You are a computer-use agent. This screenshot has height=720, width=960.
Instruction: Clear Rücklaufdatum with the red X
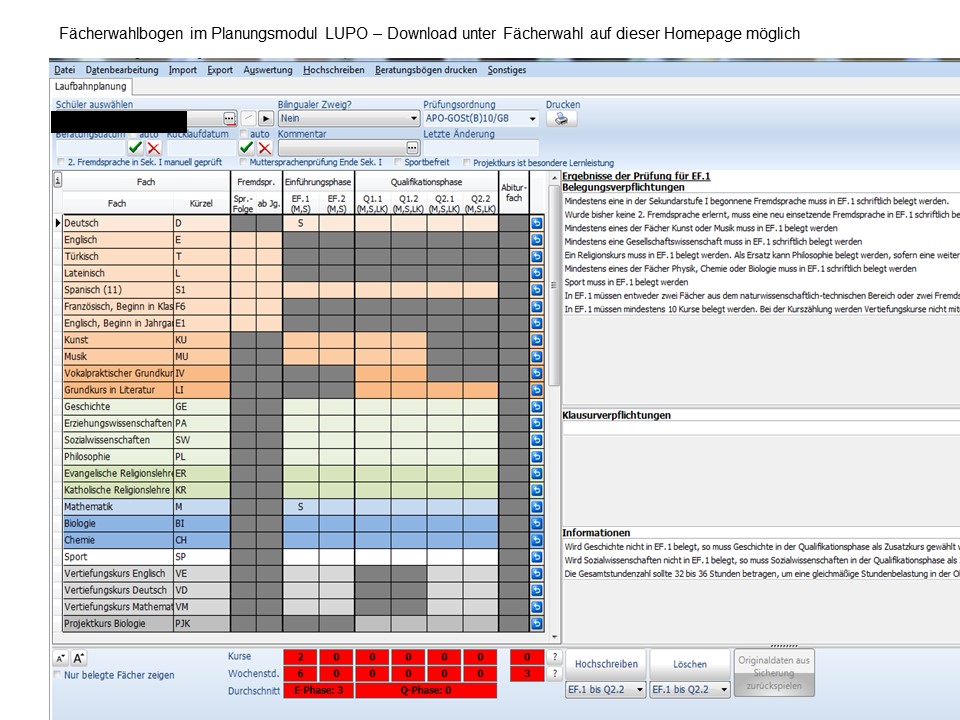pos(264,148)
